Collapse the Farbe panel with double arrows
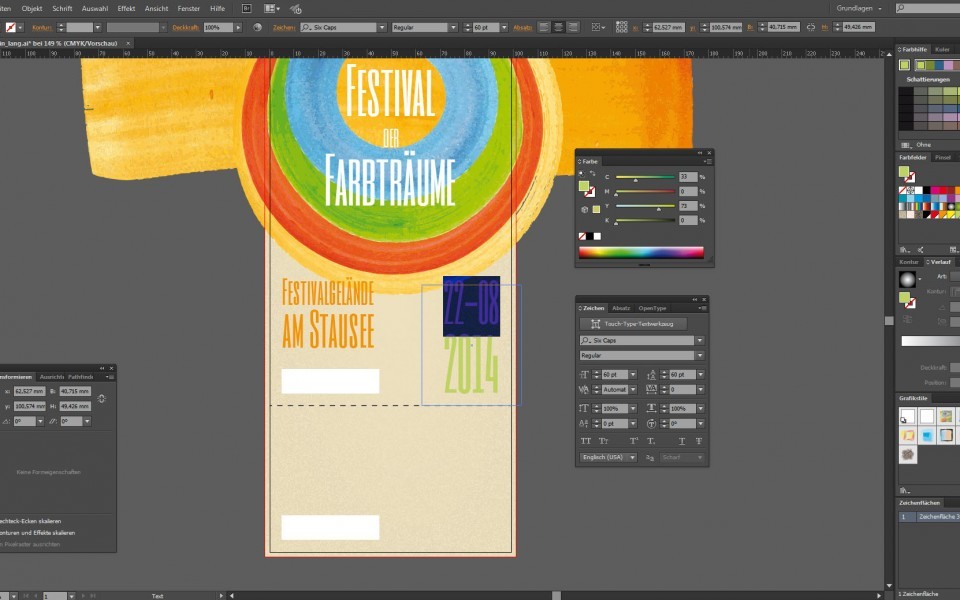 pos(700,152)
